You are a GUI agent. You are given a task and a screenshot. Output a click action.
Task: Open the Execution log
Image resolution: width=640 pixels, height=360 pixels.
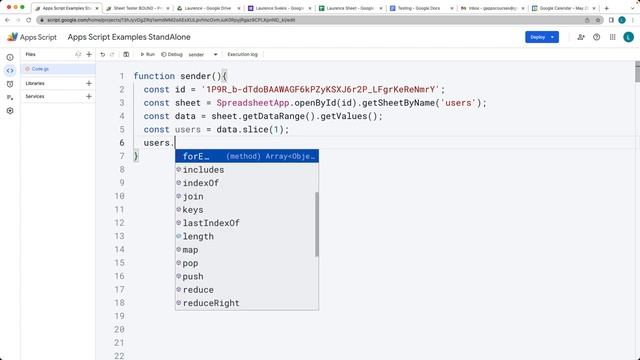tap(242, 54)
